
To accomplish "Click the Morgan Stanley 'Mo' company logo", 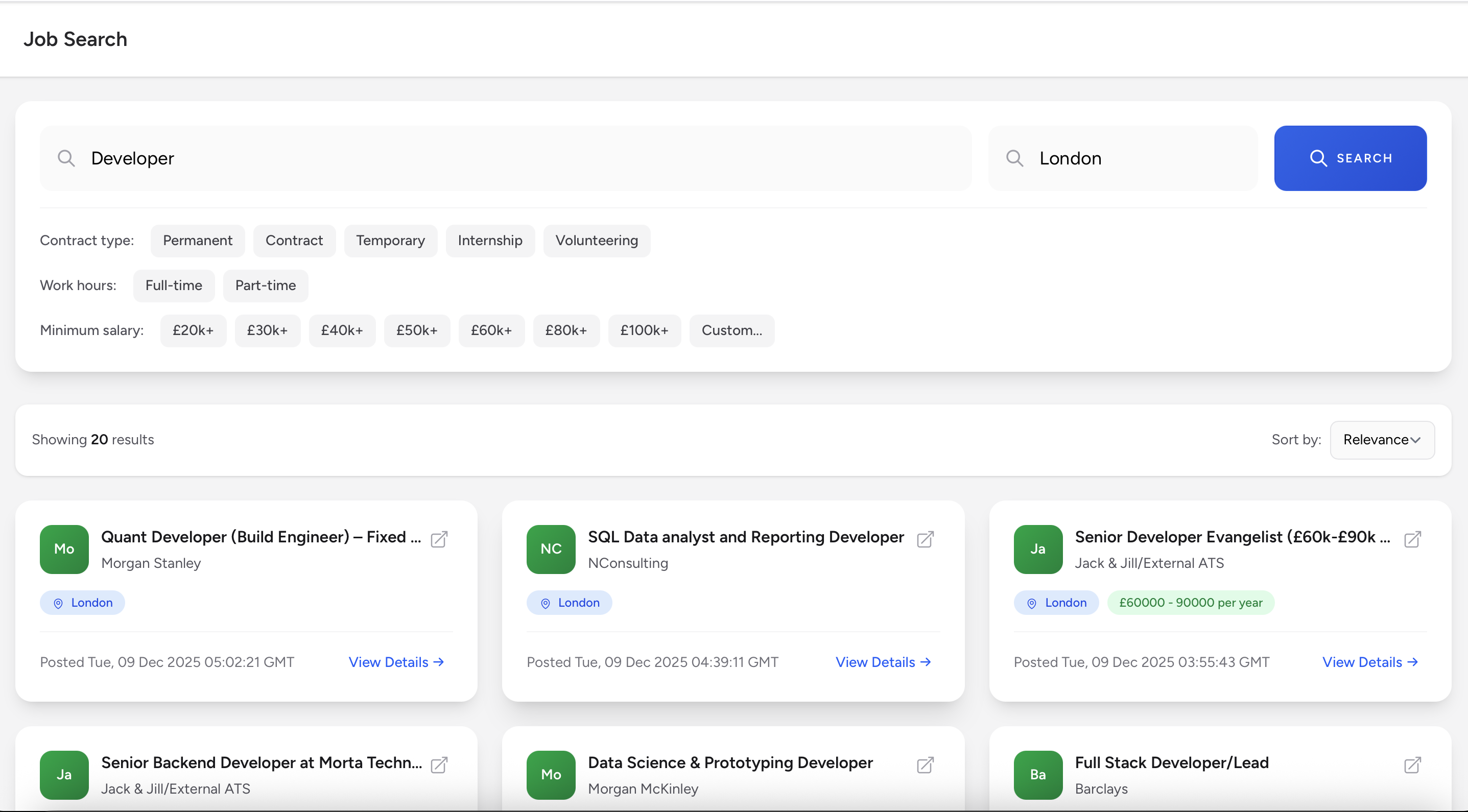I will tap(64, 549).
